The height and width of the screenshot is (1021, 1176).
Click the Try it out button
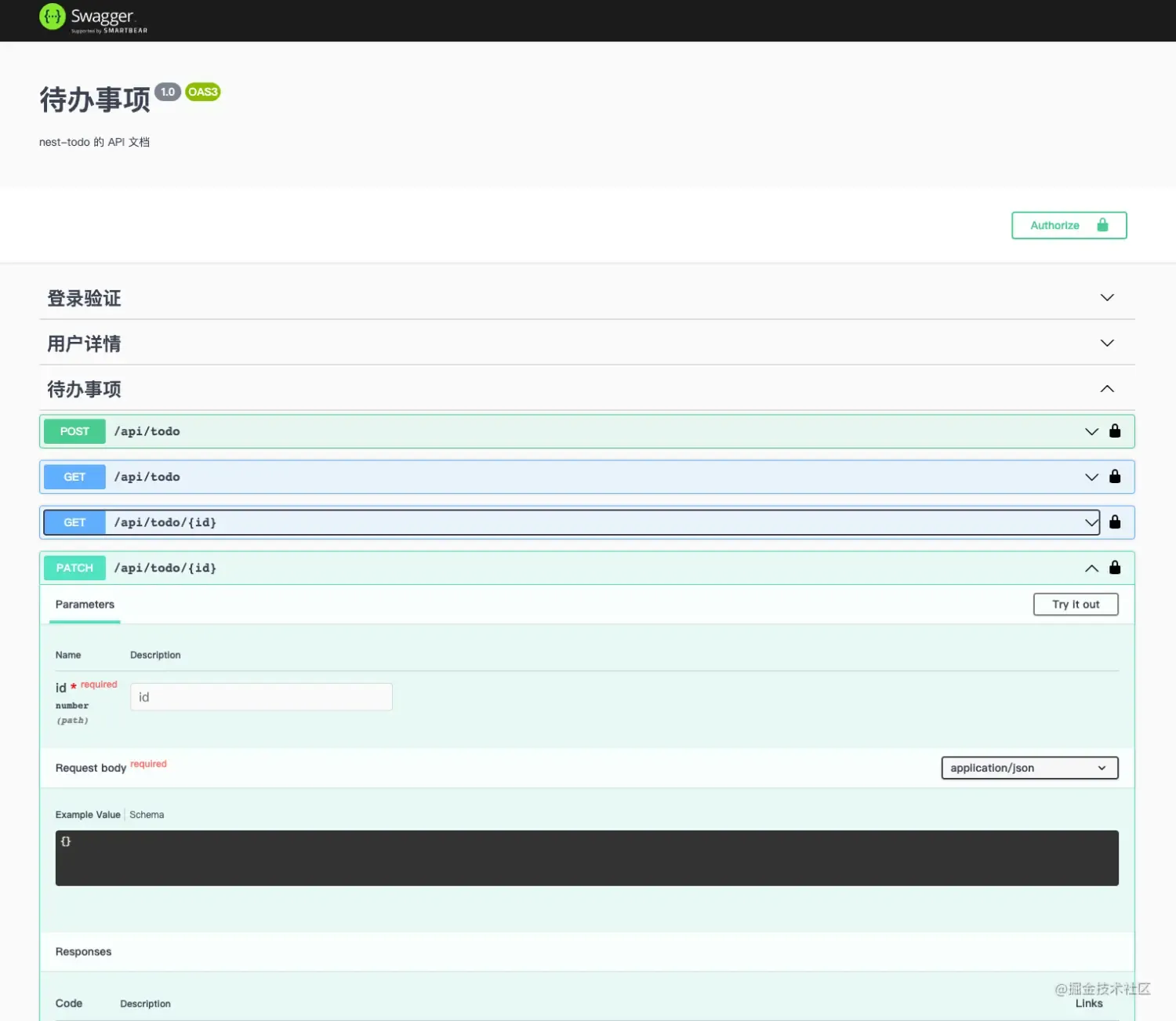click(1075, 605)
